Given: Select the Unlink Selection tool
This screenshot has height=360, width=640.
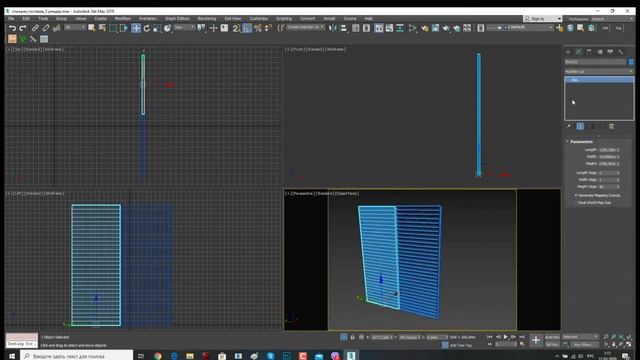Looking at the screenshot, I should (46, 28).
